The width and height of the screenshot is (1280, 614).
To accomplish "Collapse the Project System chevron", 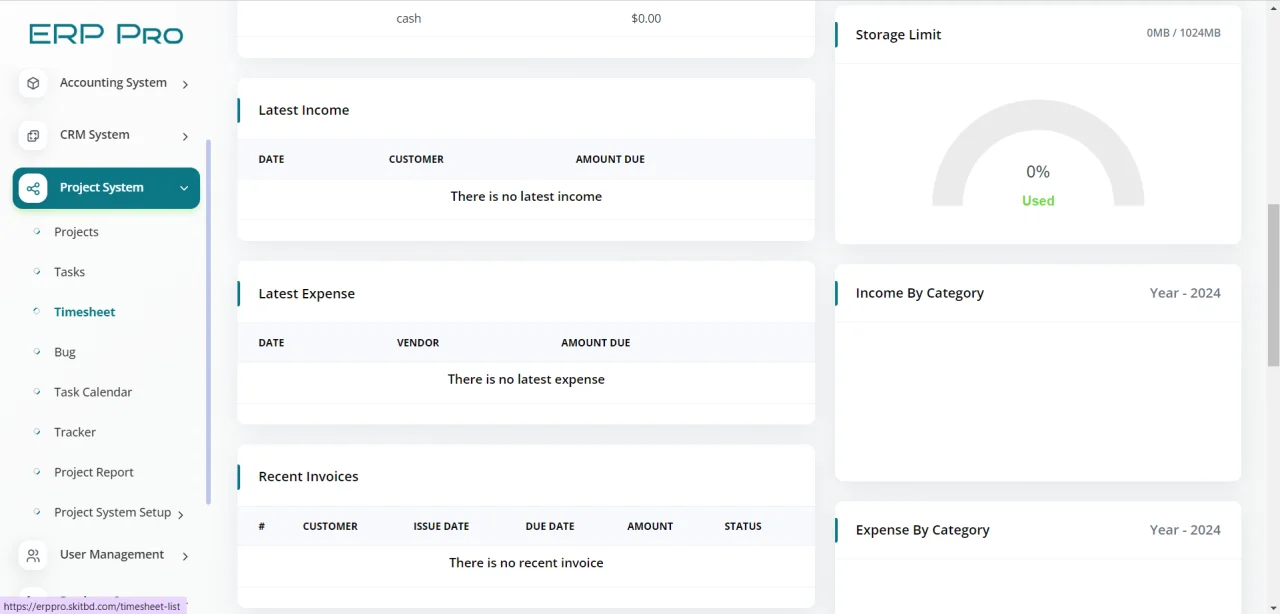I will 184,188.
